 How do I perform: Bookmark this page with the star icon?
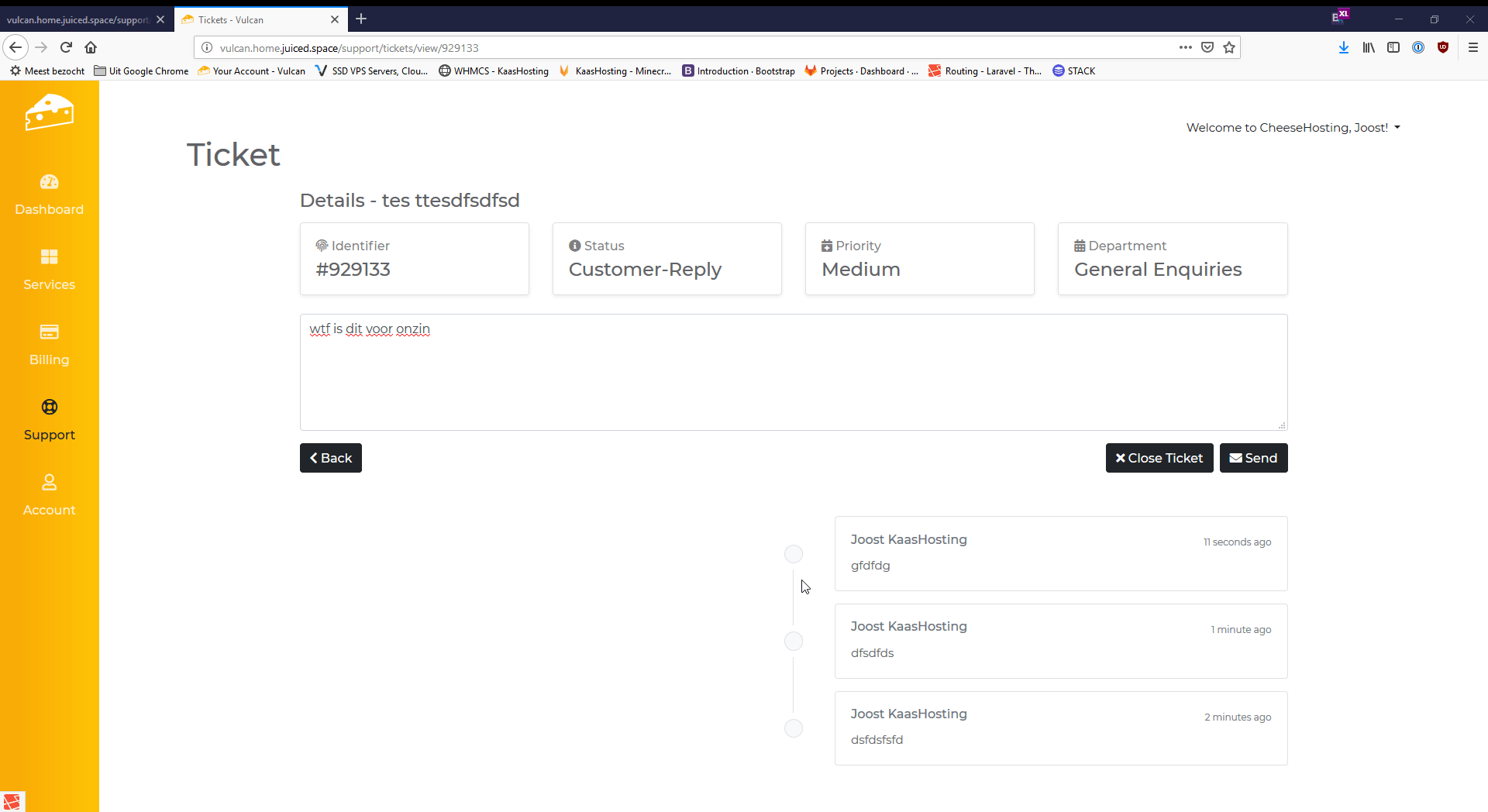(1229, 47)
